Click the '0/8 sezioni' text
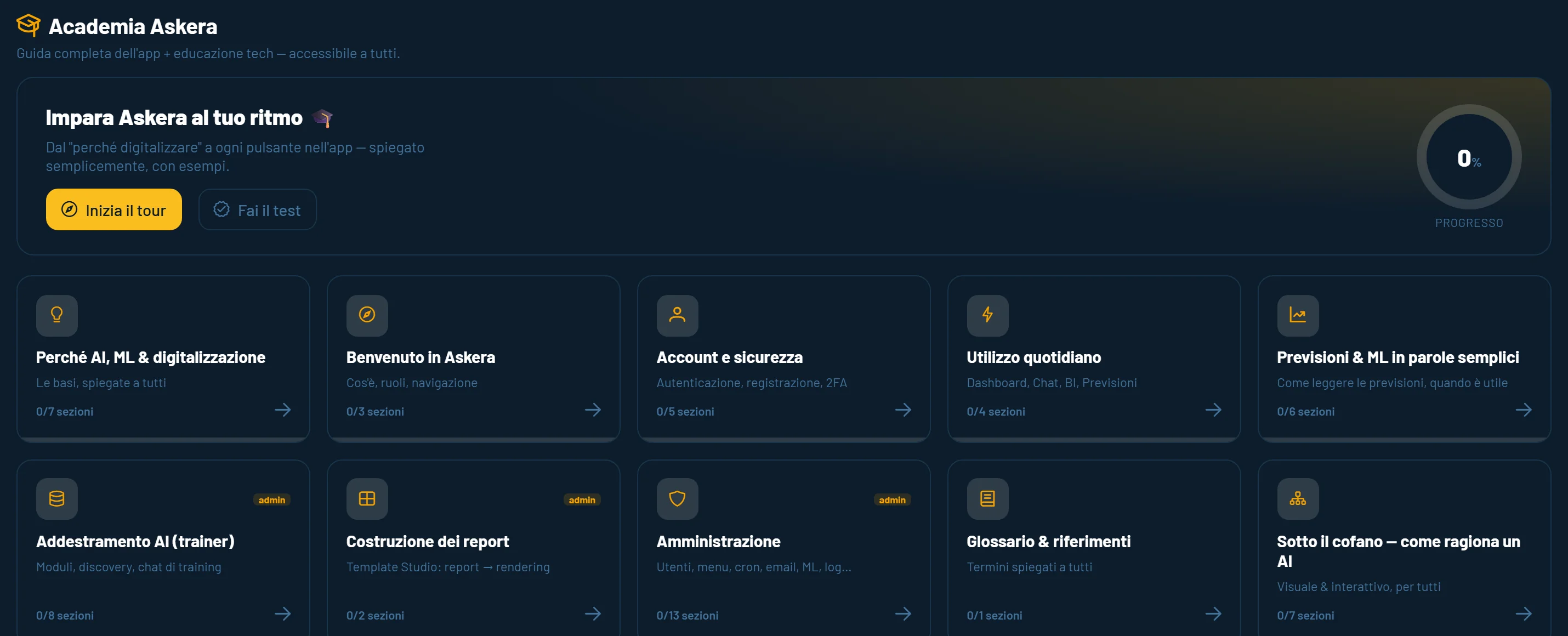1568x636 pixels. [x=65, y=615]
